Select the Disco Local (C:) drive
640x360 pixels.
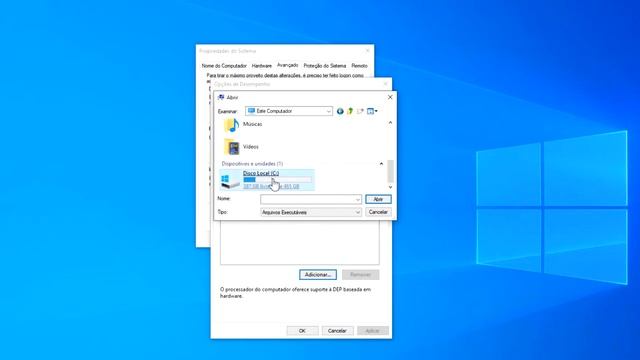pyautogui.click(x=267, y=180)
